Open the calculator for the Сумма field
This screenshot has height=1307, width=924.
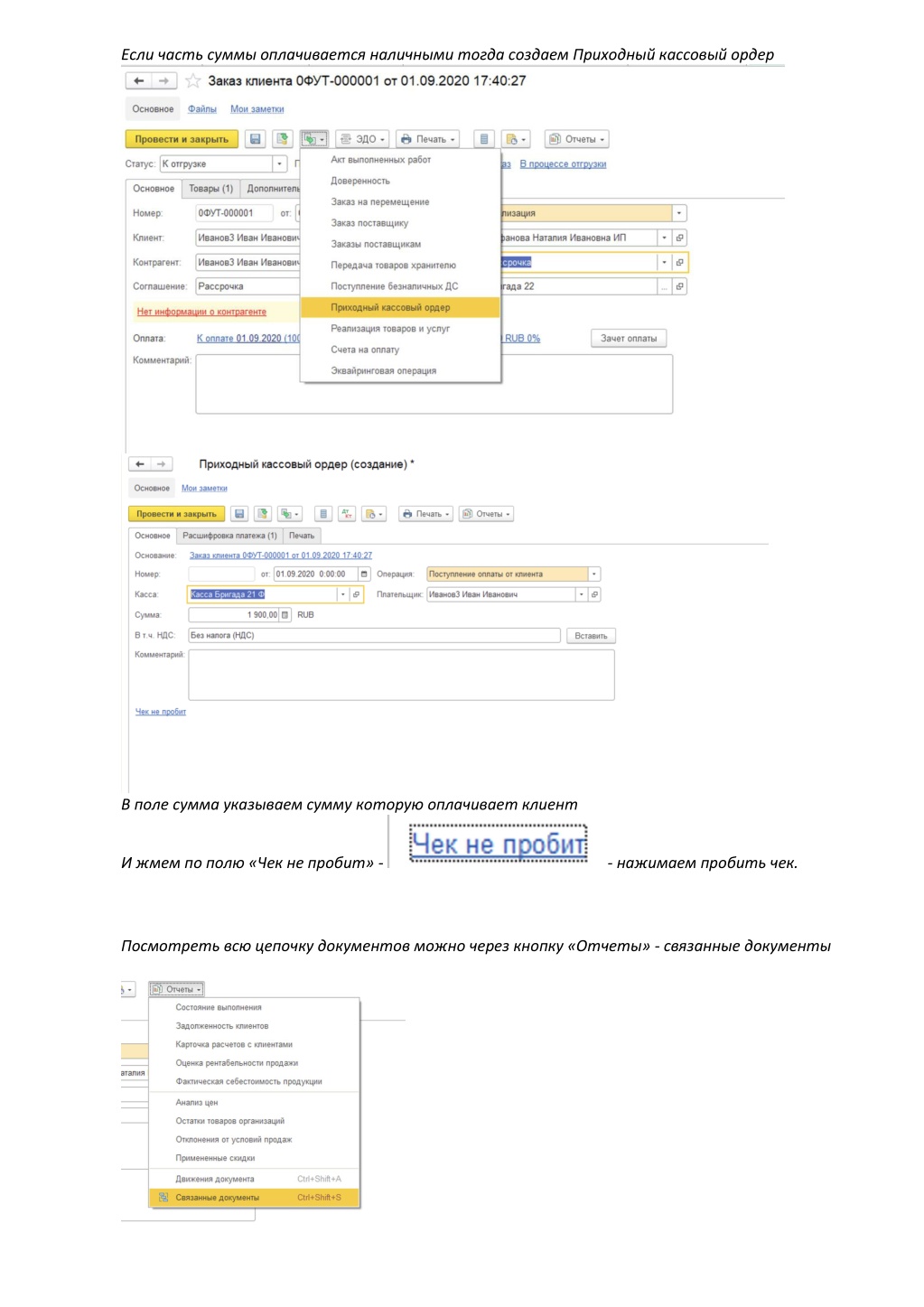pyautogui.click(x=285, y=615)
